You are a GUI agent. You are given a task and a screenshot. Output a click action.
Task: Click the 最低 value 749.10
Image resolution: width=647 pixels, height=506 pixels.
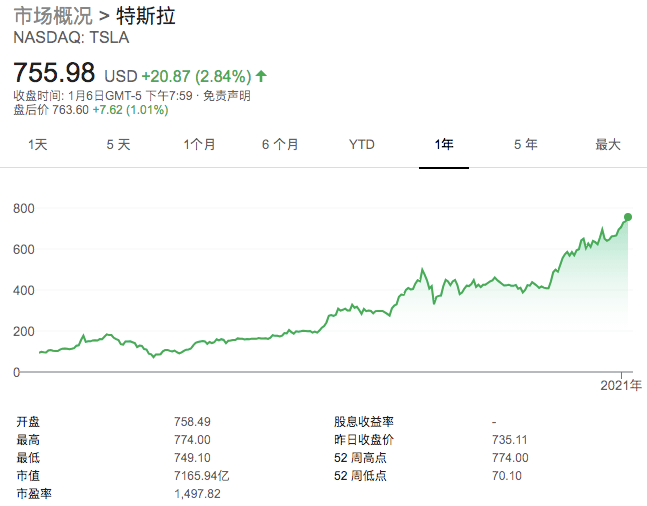[x=192, y=458]
